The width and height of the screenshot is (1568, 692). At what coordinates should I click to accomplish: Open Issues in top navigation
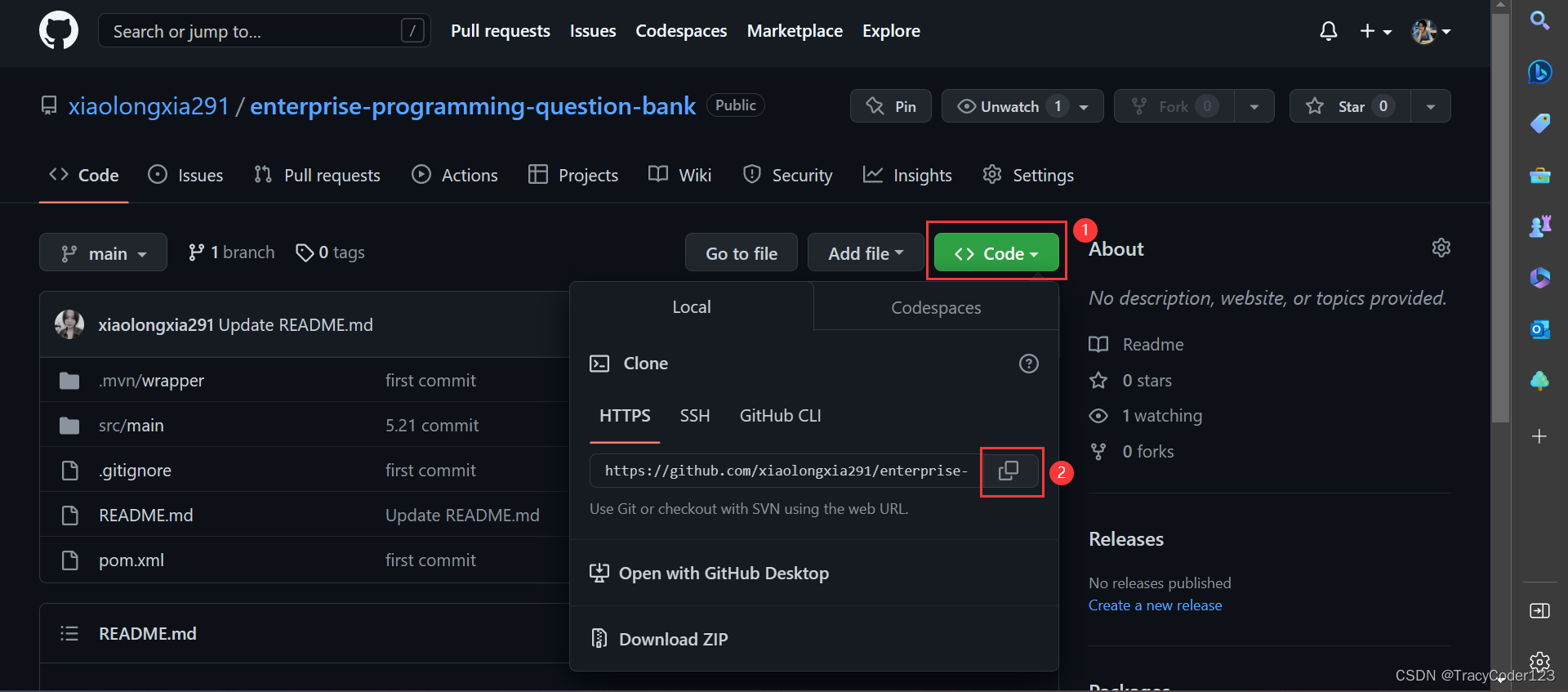pos(593,31)
